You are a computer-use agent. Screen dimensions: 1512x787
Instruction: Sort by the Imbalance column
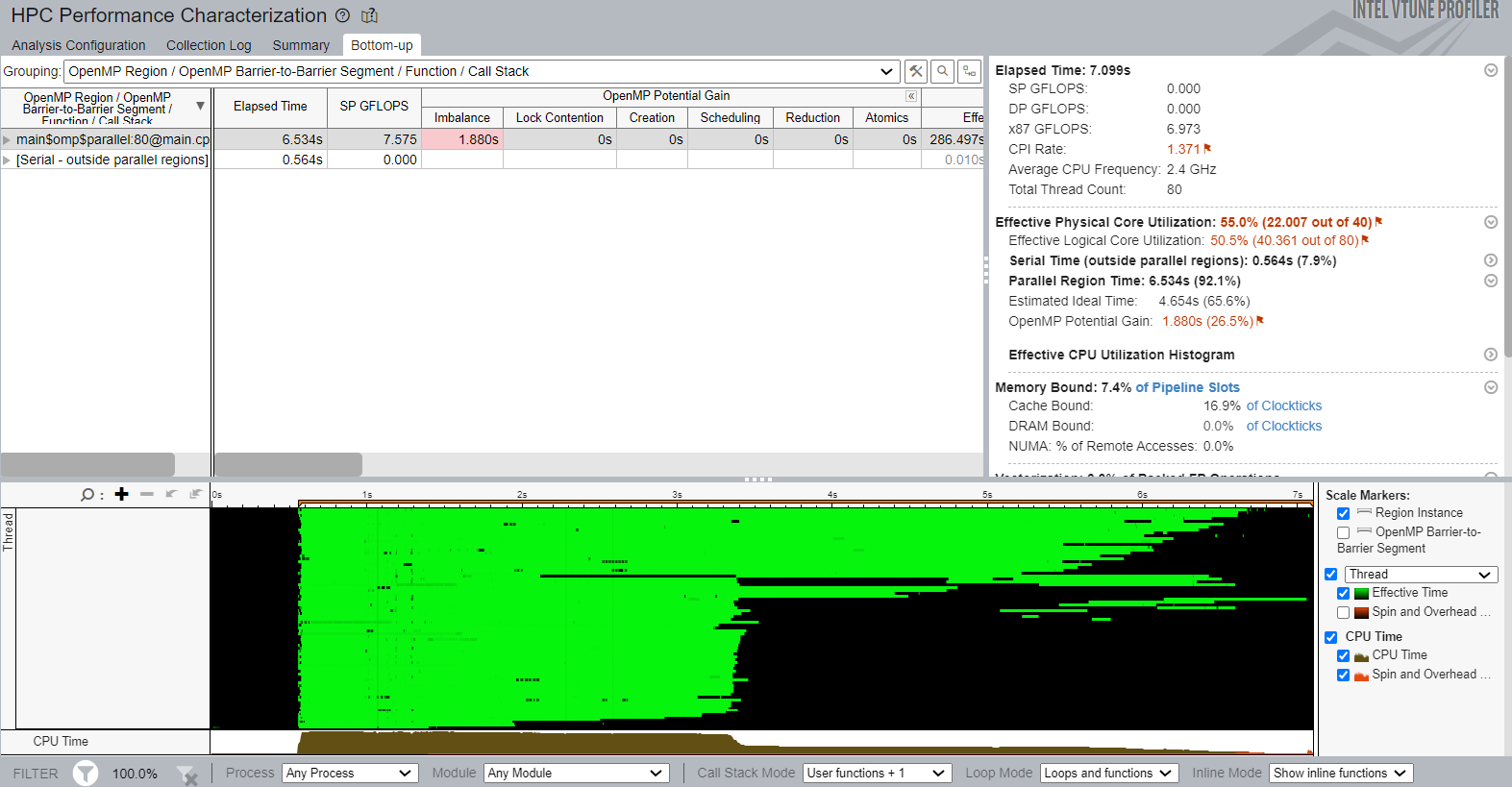462,117
